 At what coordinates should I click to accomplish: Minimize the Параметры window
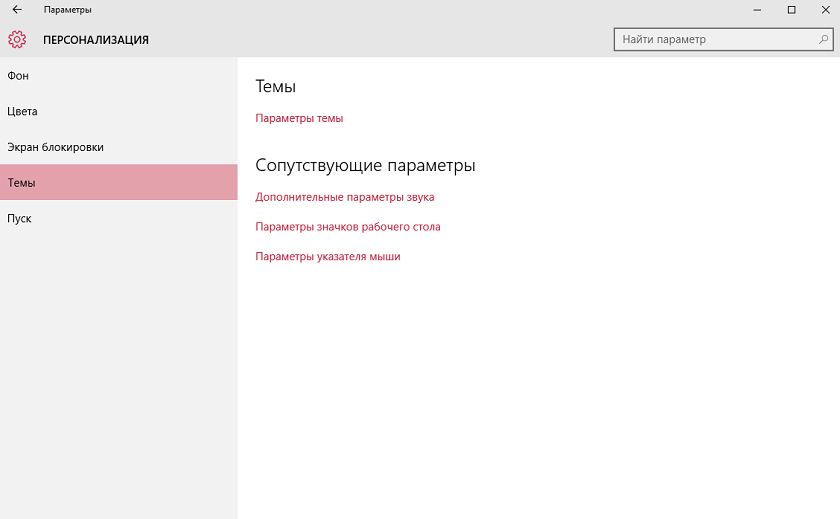[757, 10]
